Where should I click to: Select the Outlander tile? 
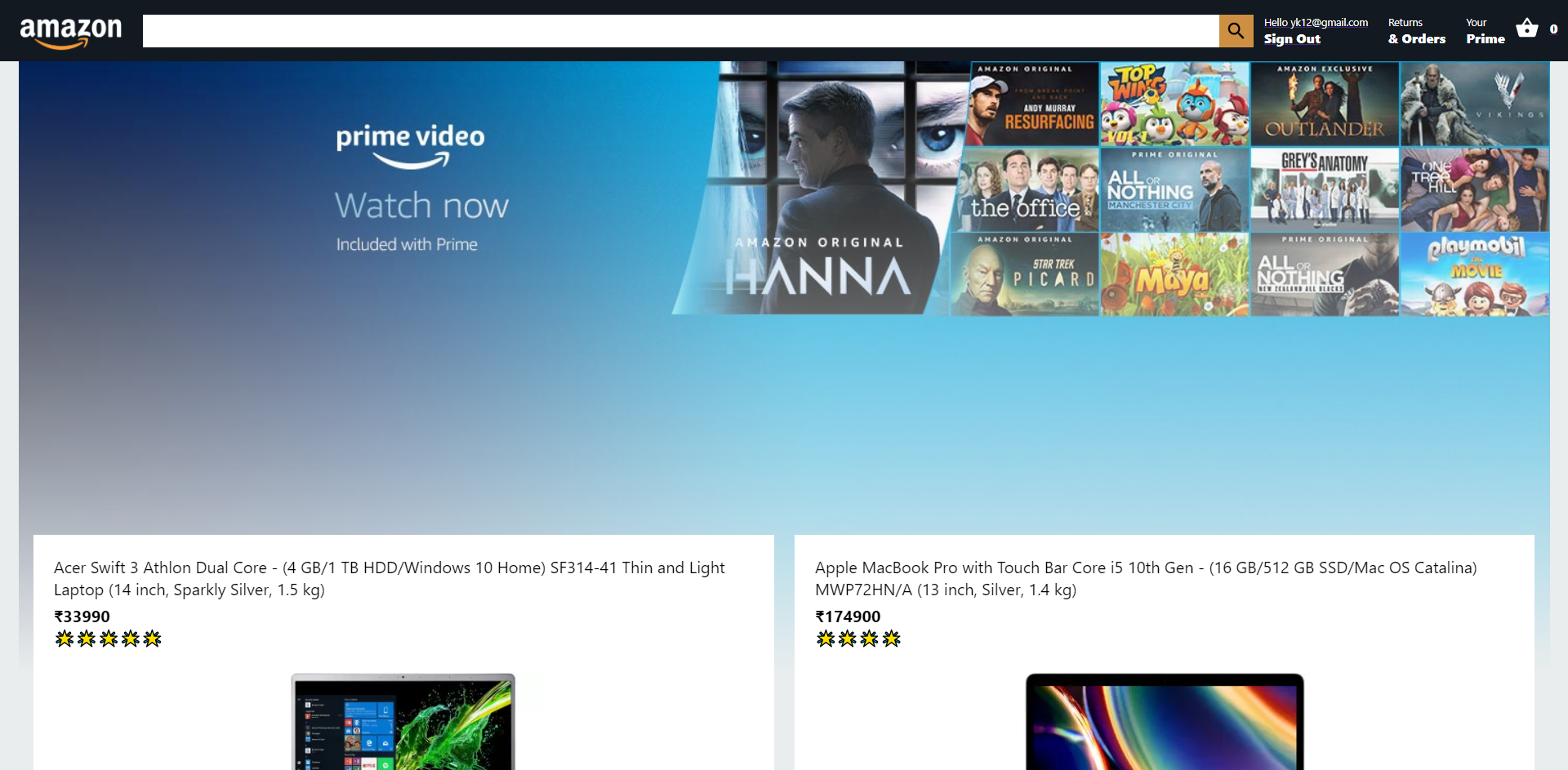(1325, 105)
